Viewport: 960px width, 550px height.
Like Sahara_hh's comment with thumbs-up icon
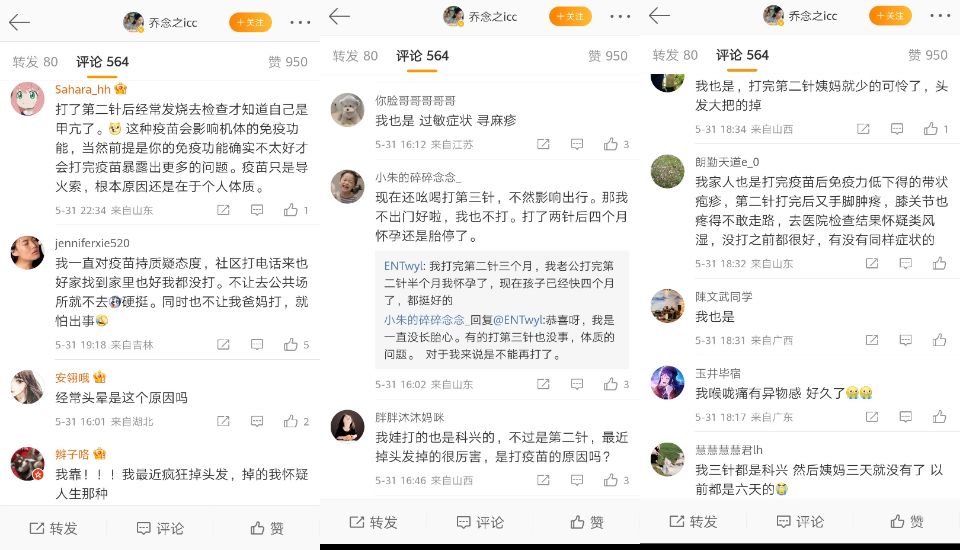(291, 210)
